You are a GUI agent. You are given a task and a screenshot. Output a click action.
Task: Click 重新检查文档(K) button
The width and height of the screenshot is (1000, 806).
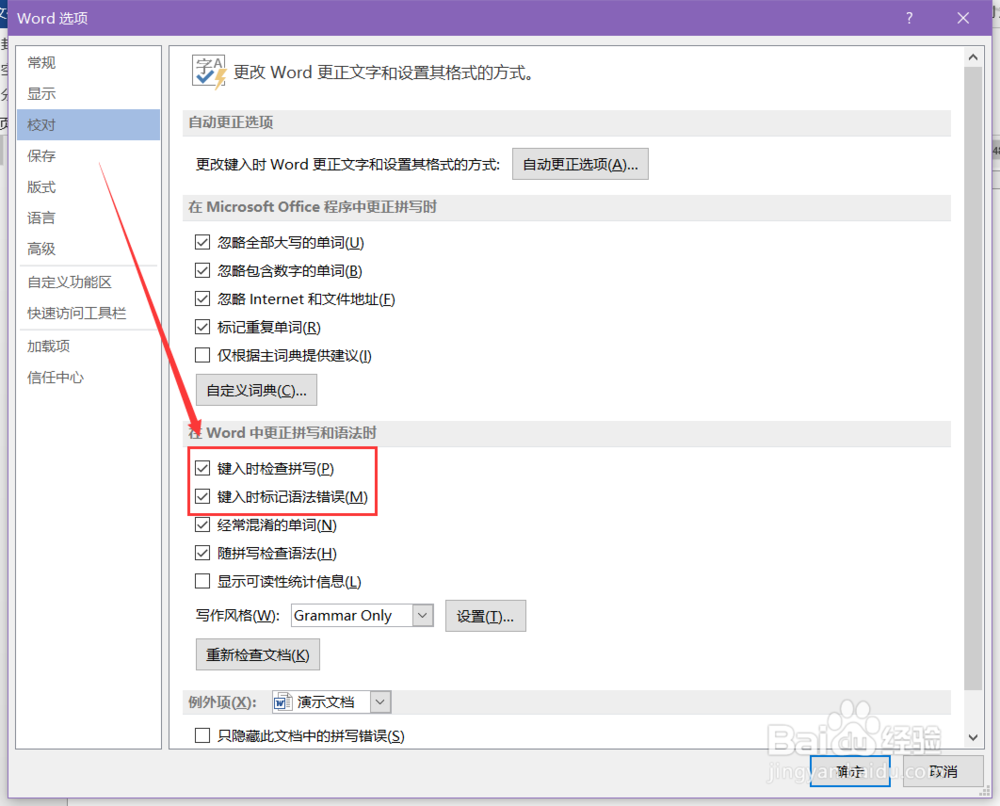[x=258, y=655]
